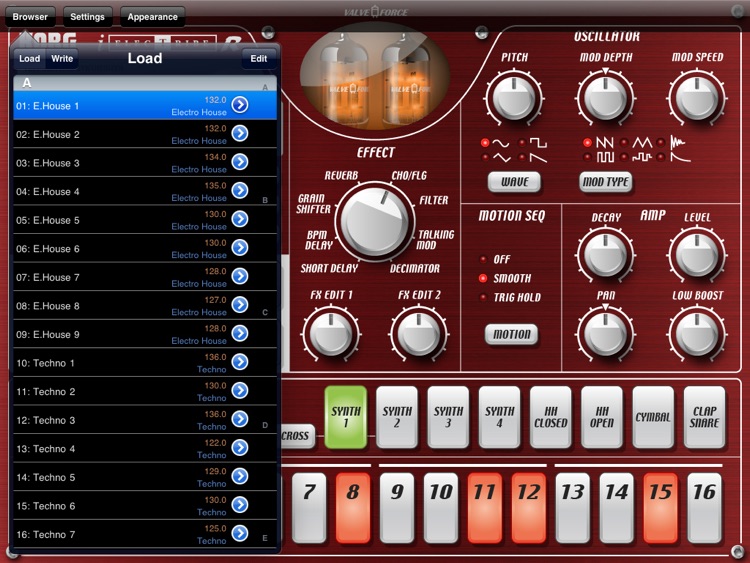Image resolution: width=750 pixels, height=563 pixels.
Task: Select the Cymbal part pad
Action: point(652,416)
